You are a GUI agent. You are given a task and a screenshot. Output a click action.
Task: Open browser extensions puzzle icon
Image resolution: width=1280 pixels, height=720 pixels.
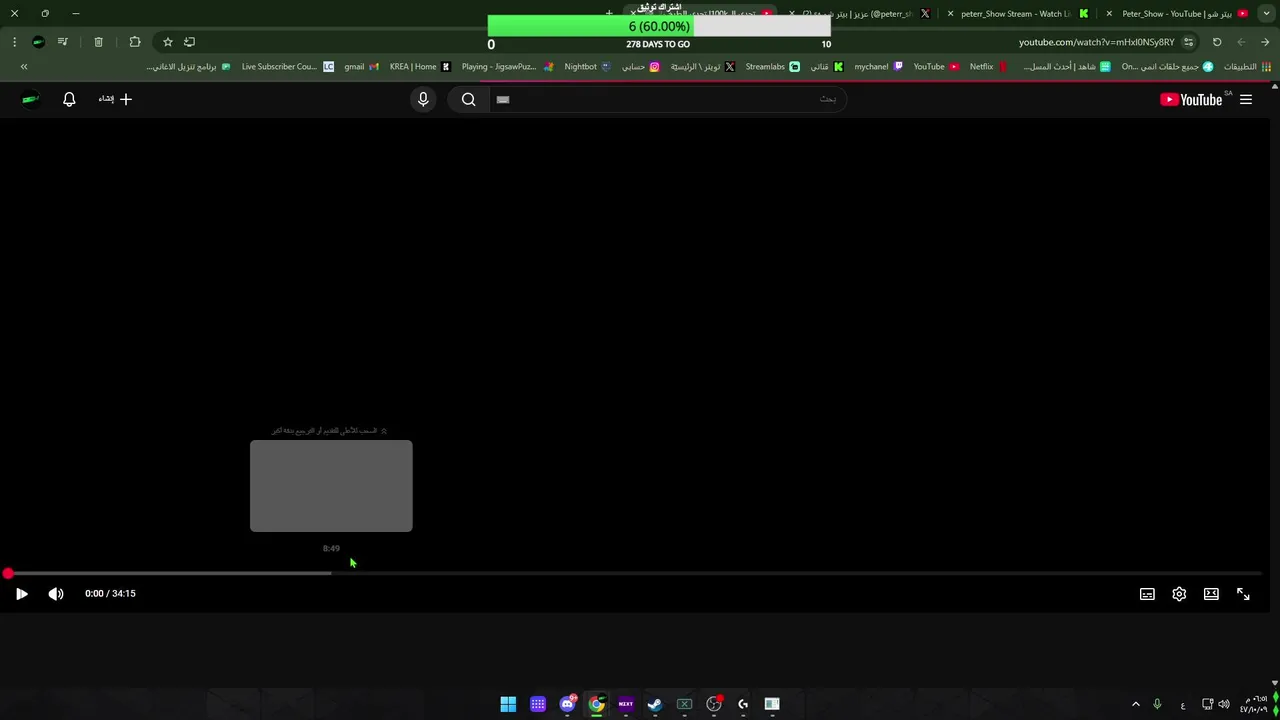pos(135,42)
